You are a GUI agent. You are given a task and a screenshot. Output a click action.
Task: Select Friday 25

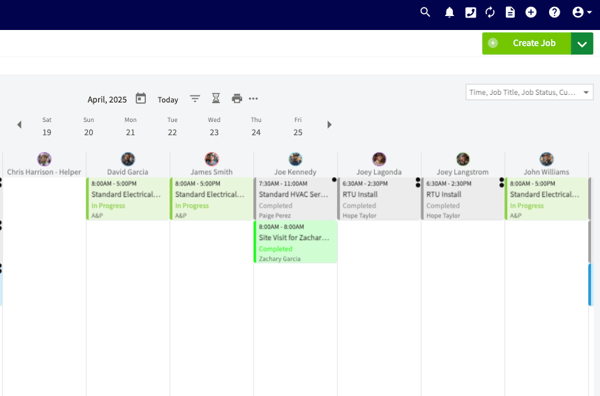298,127
